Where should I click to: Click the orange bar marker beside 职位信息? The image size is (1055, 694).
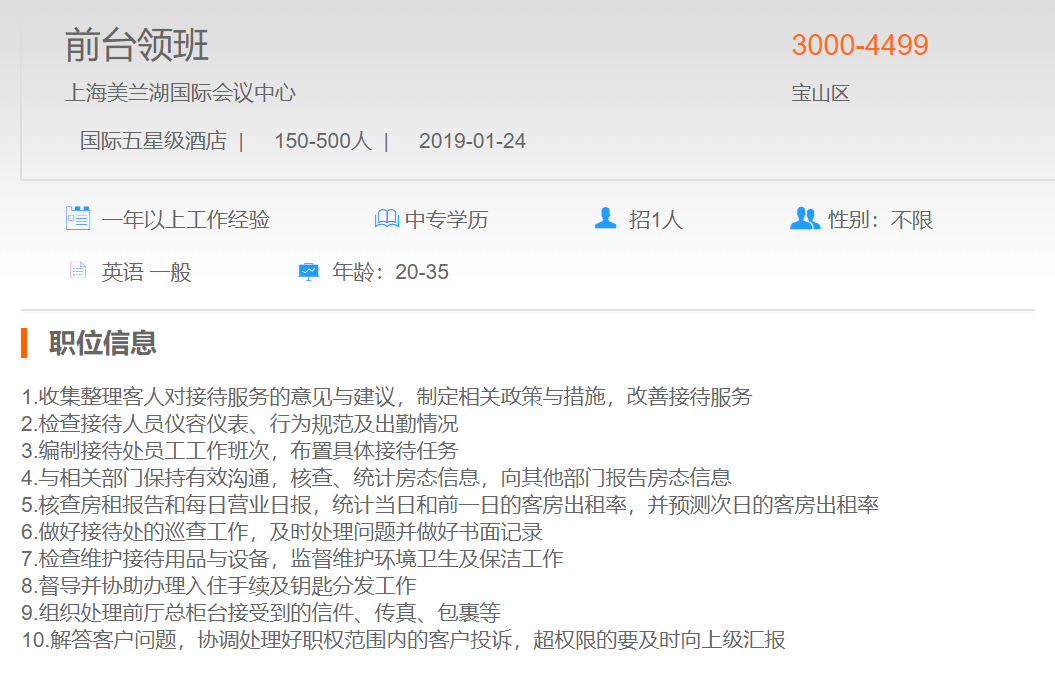(x=24, y=343)
